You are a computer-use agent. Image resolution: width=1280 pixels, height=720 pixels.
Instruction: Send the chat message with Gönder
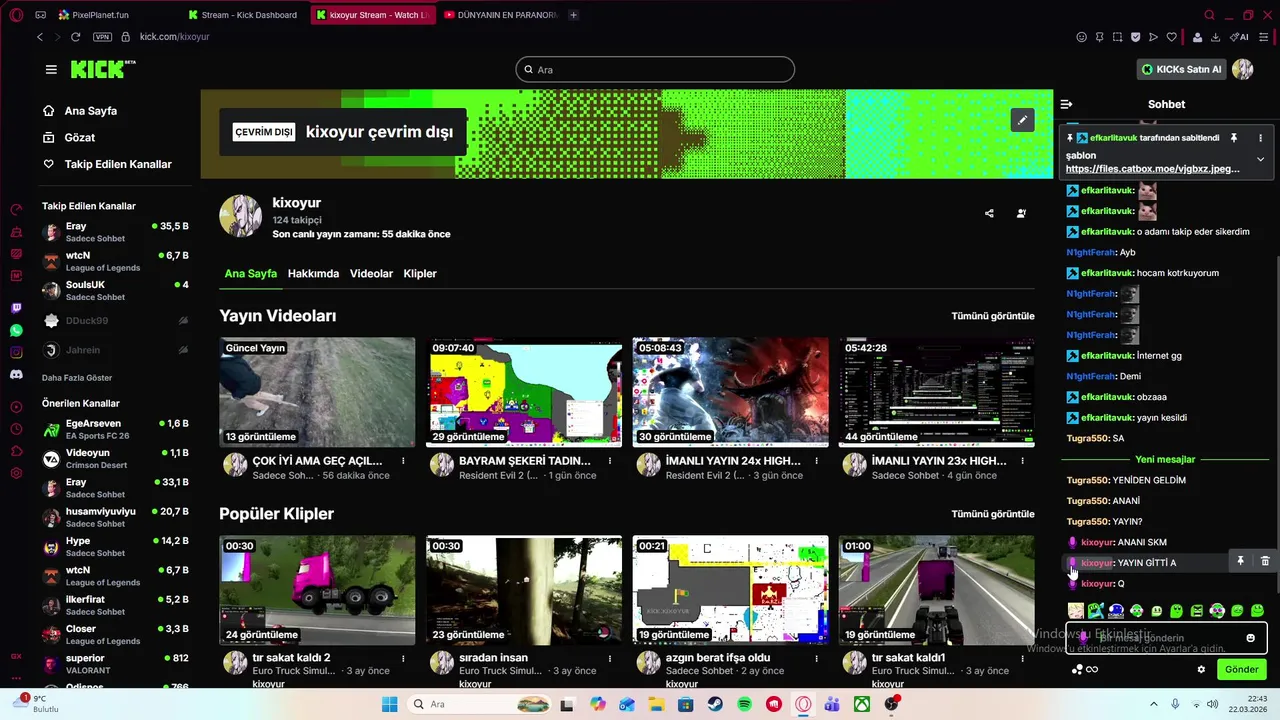pos(1241,669)
